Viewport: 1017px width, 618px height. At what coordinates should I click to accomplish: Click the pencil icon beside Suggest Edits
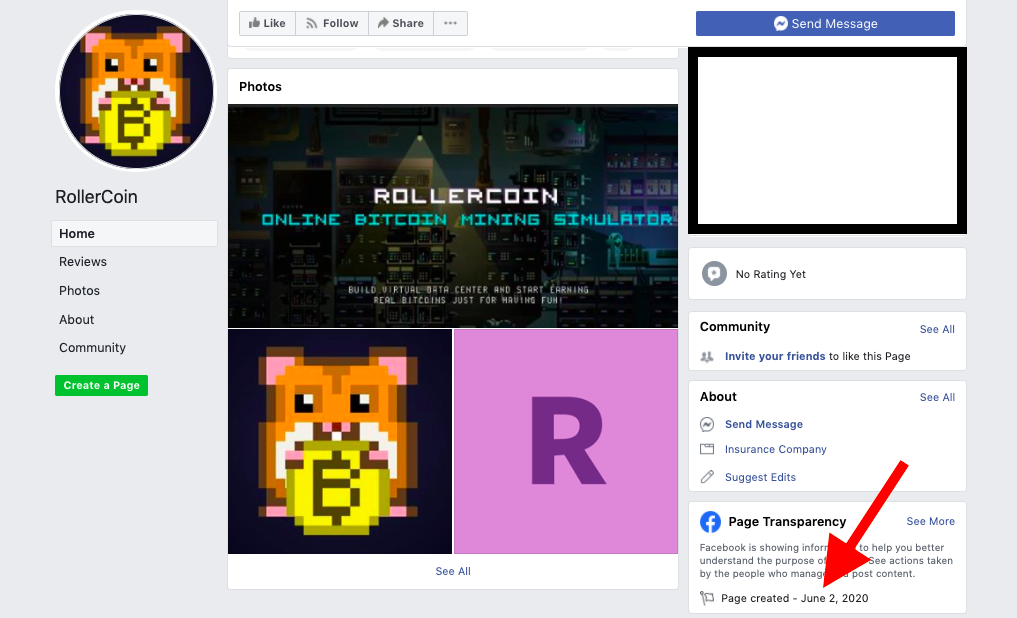tap(707, 477)
